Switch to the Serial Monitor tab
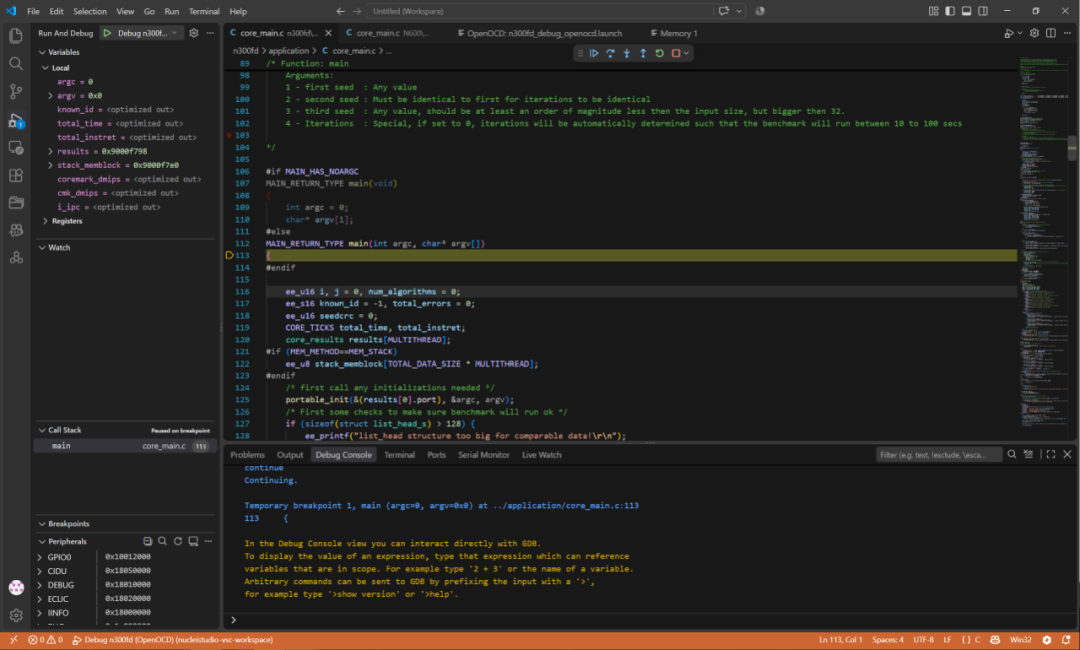Image resolution: width=1080 pixels, height=650 pixels. click(x=484, y=454)
